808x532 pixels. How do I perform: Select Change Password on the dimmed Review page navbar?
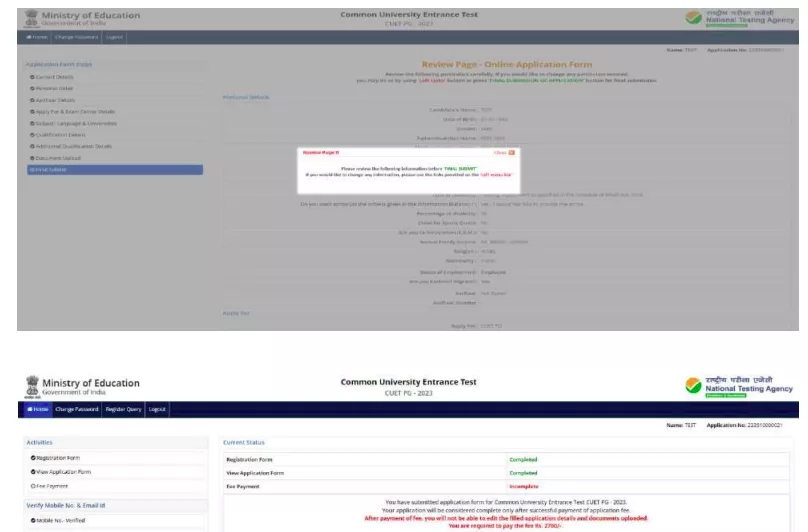76,37
